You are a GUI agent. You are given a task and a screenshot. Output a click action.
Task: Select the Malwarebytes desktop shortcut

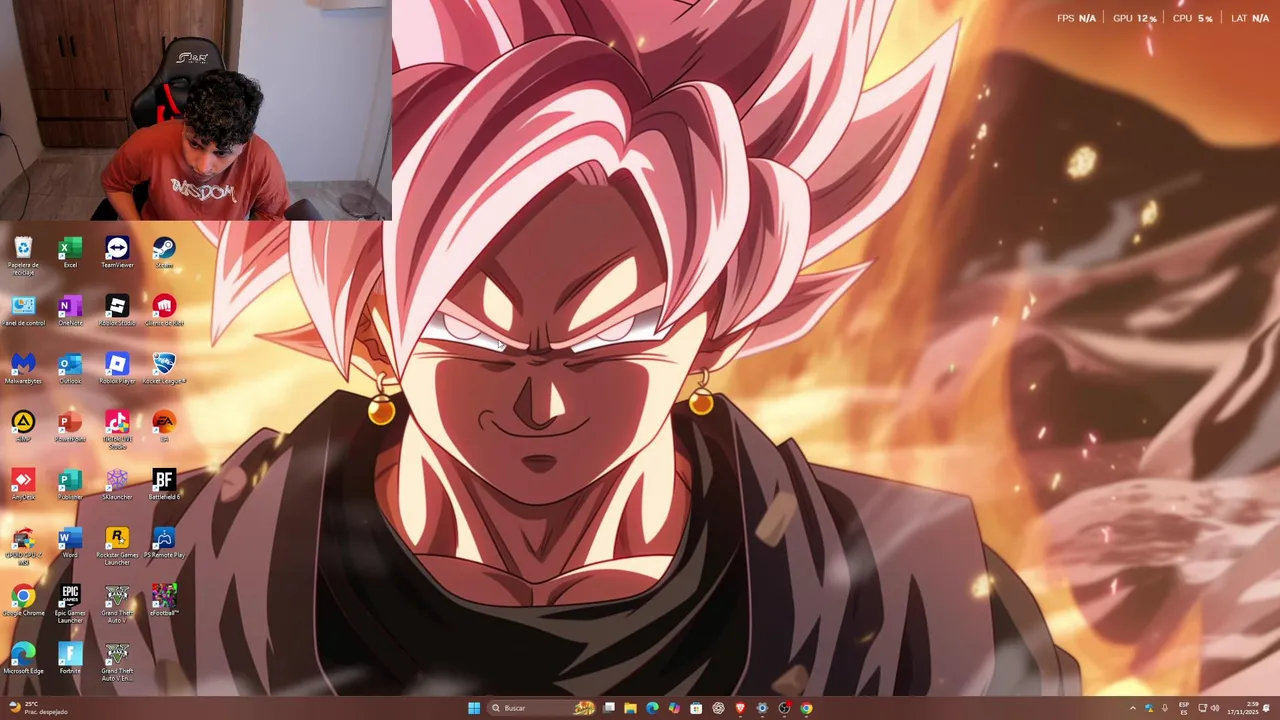pos(23,369)
